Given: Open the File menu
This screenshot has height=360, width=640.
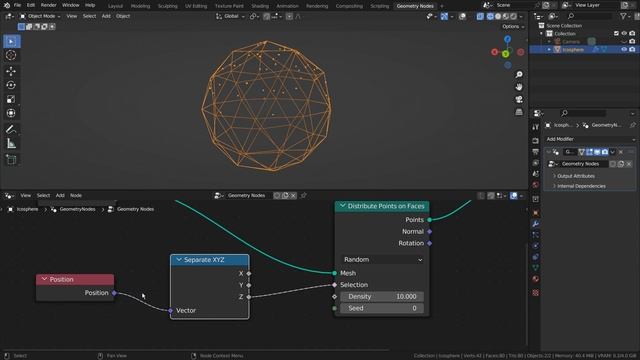Looking at the screenshot, I should tap(17, 5).
